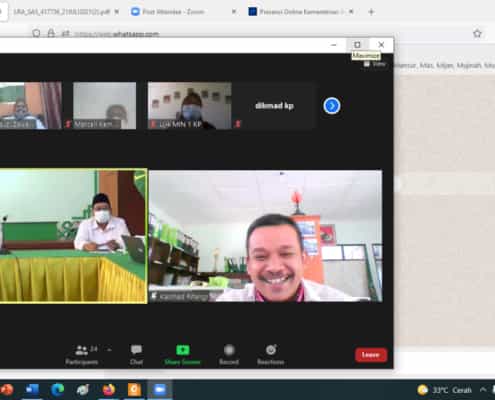Expand the caret next to Participants
Image resolution: width=495 pixels, height=400 pixels.
(x=109, y=349)
